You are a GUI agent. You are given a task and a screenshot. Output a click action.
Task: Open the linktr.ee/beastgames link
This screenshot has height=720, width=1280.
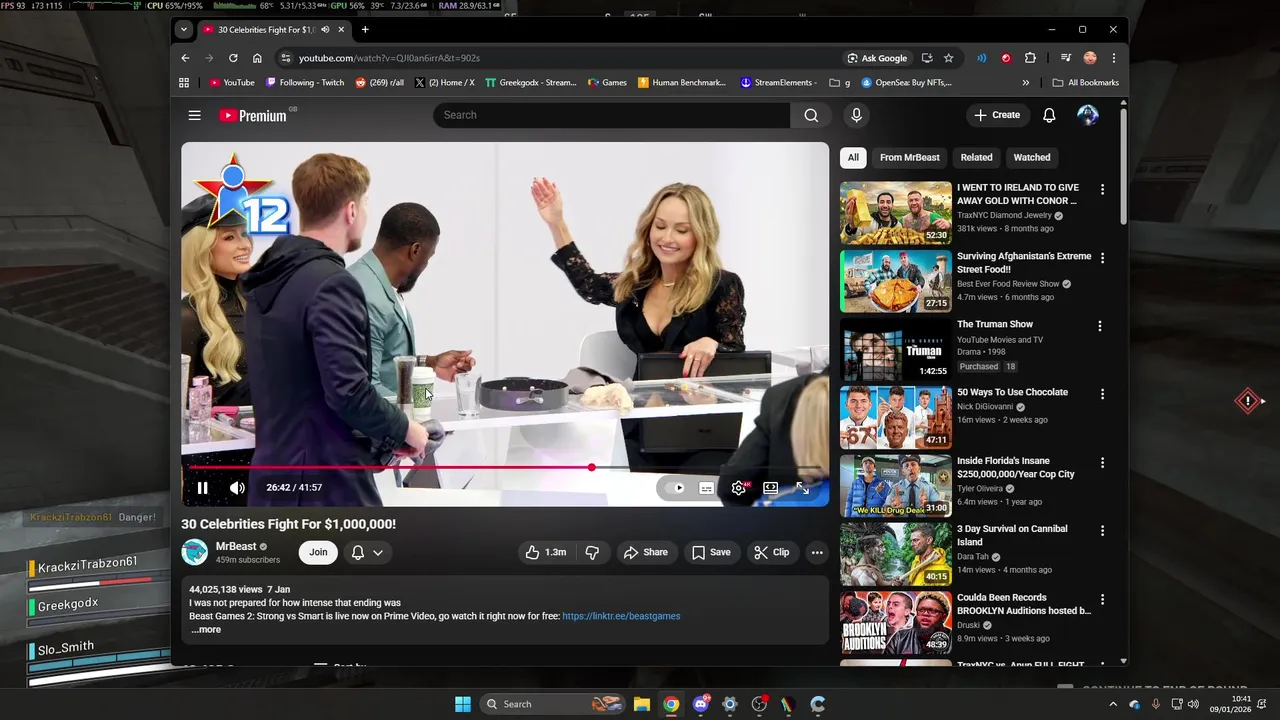(x=621, y=616)
